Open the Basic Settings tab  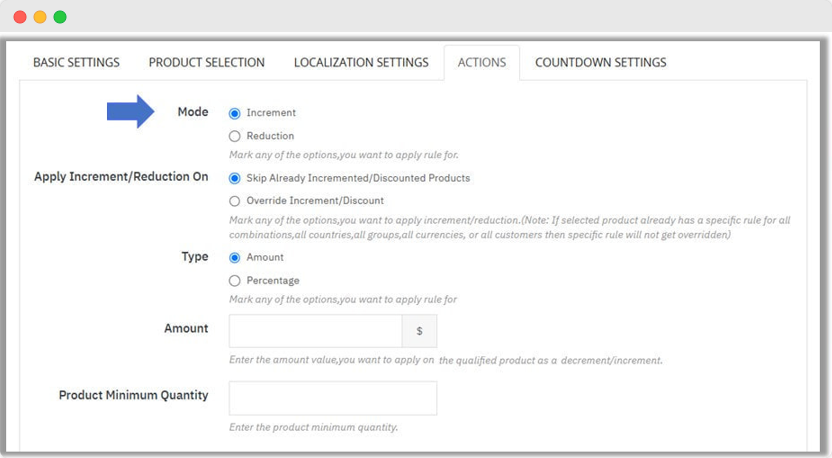coord(76,63)
